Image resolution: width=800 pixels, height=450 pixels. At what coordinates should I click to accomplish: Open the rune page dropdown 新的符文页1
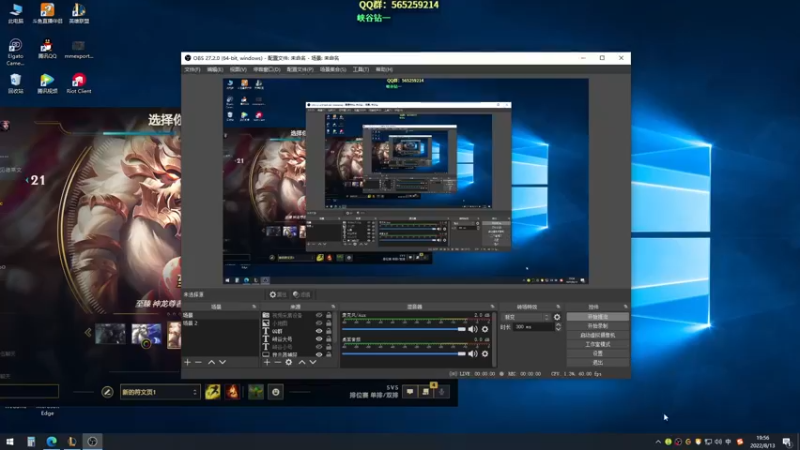[160, 392]
